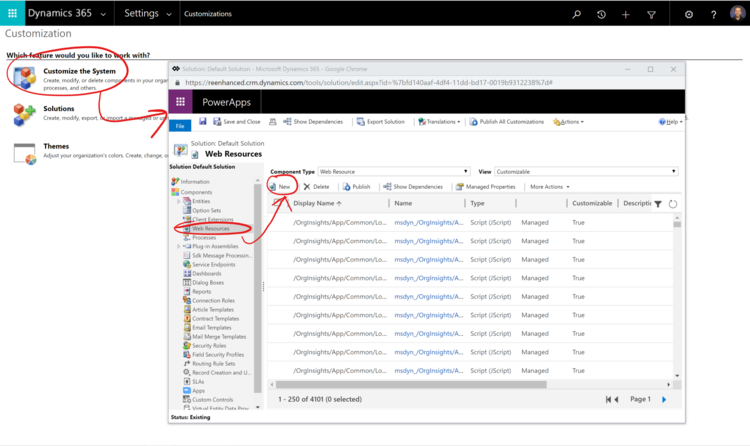Click the PowerApps waffle launcher icon
The height and width of the screenshot is (446, 750).
click(180, 101)
